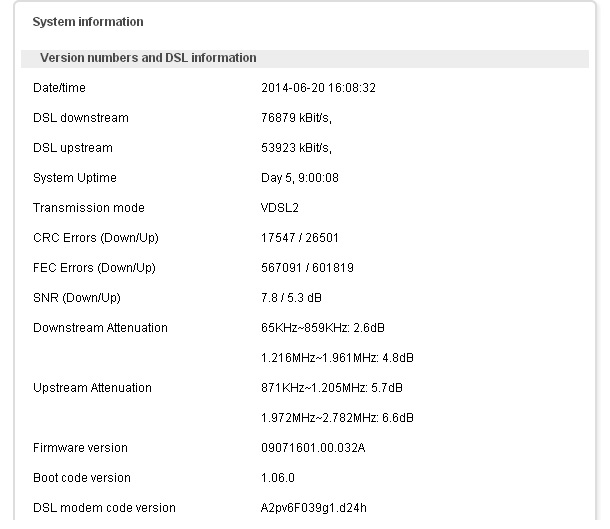Select the Date/time value 2014-06-20 16:08:32
The image size is (610, 529).
[318, 88]
